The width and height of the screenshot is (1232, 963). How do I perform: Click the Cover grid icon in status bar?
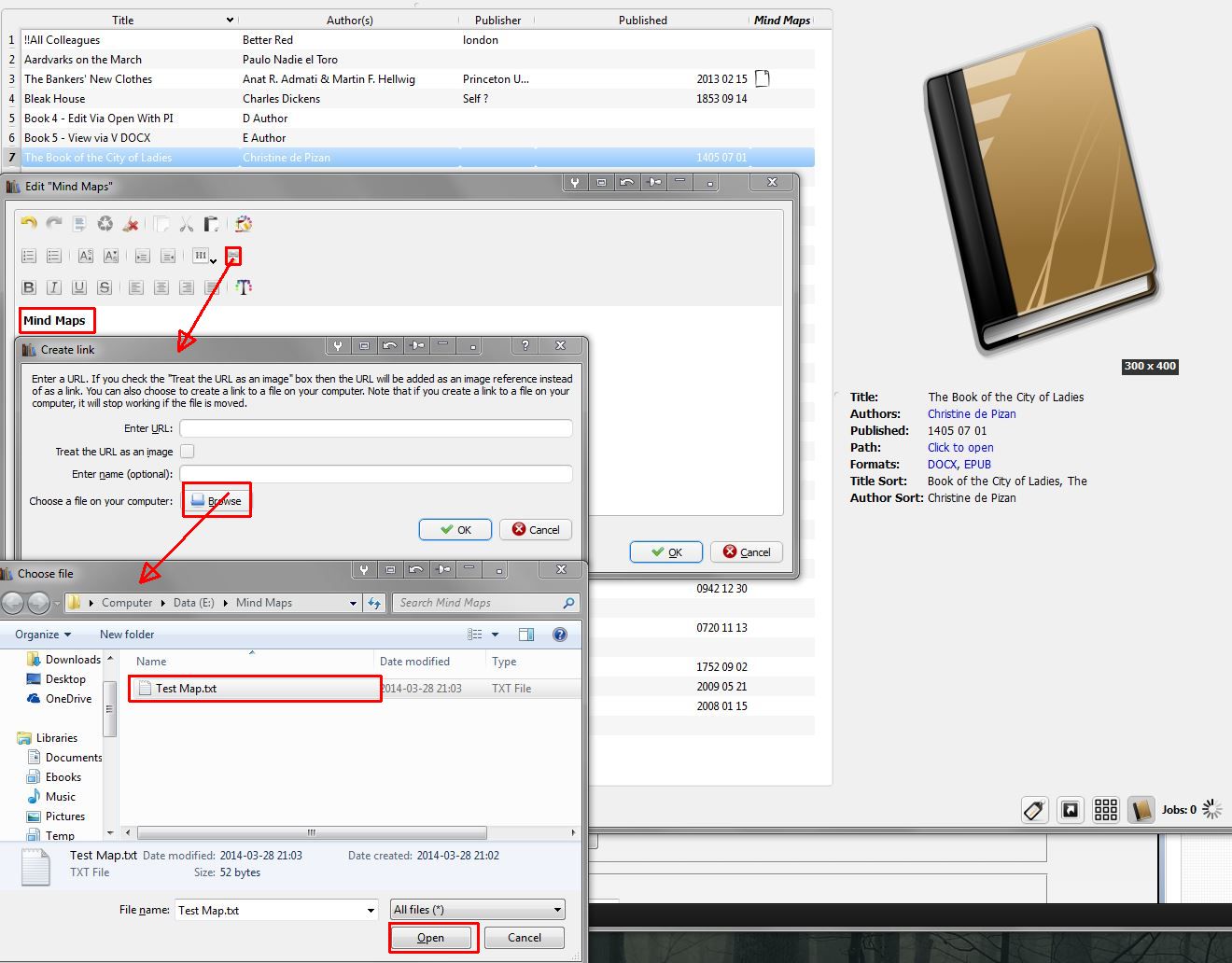point(1106,810)
